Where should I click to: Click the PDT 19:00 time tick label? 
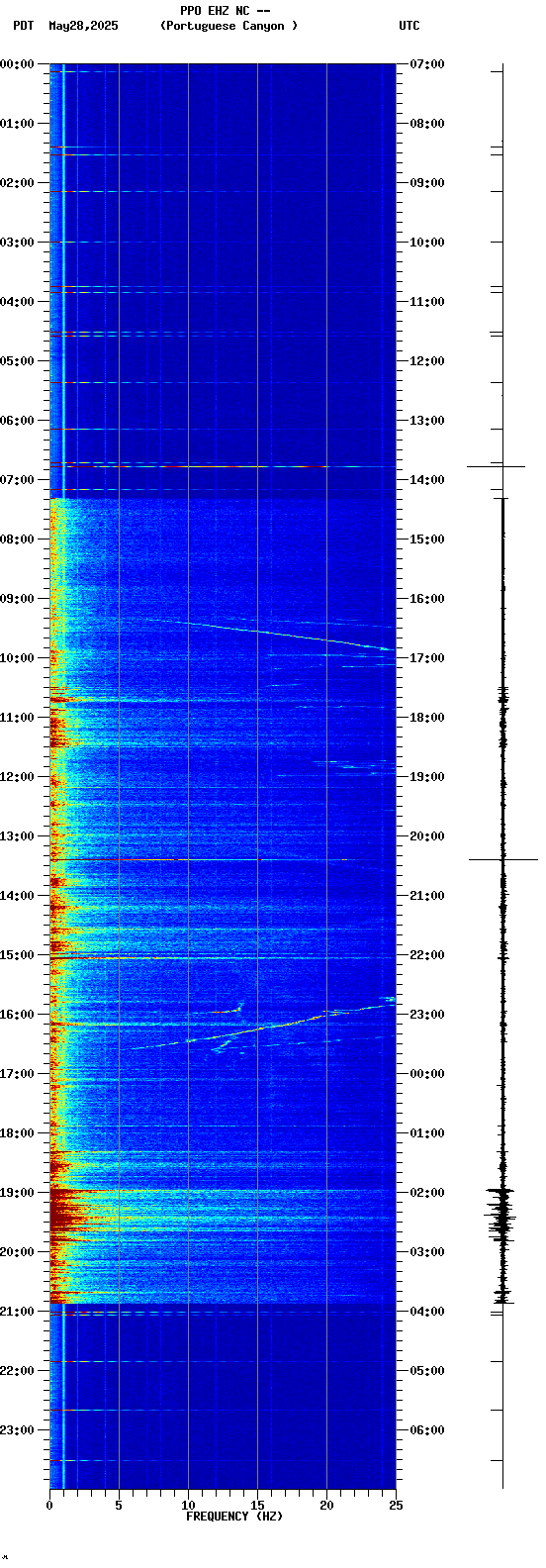18,1193
